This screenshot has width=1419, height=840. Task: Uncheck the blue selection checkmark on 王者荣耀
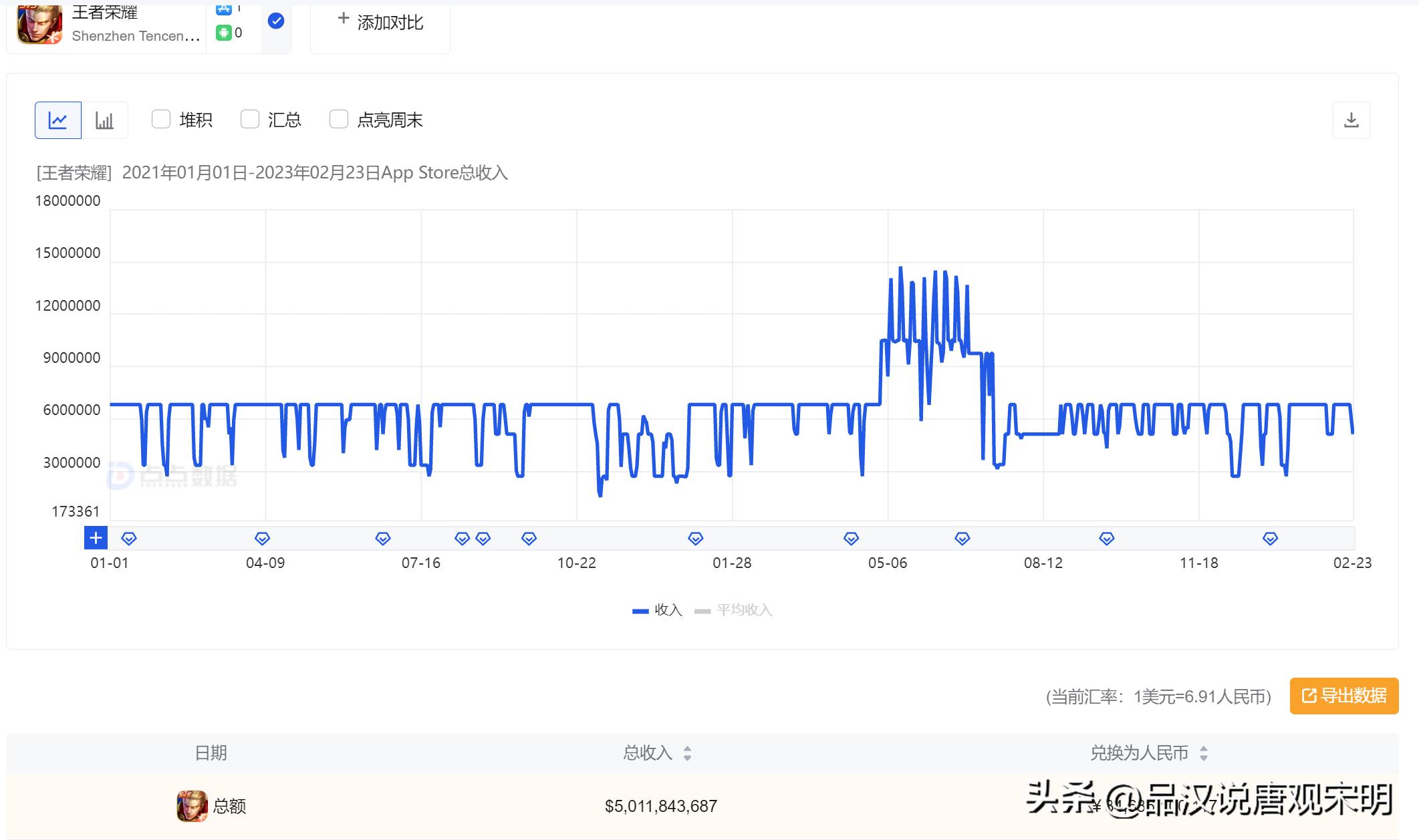275,21
